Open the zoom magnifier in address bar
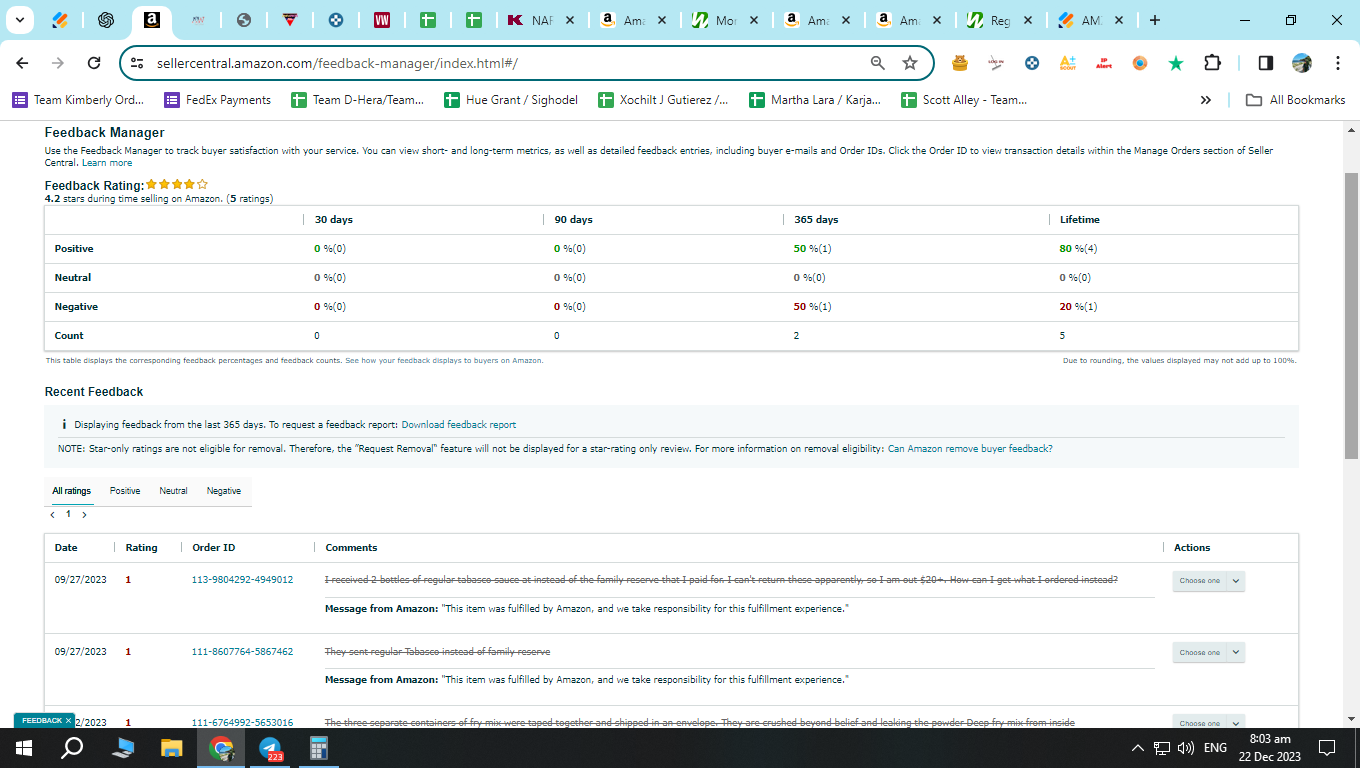Image resolution: width=1360 pixels, height=768 pixels. coord(878,63)
